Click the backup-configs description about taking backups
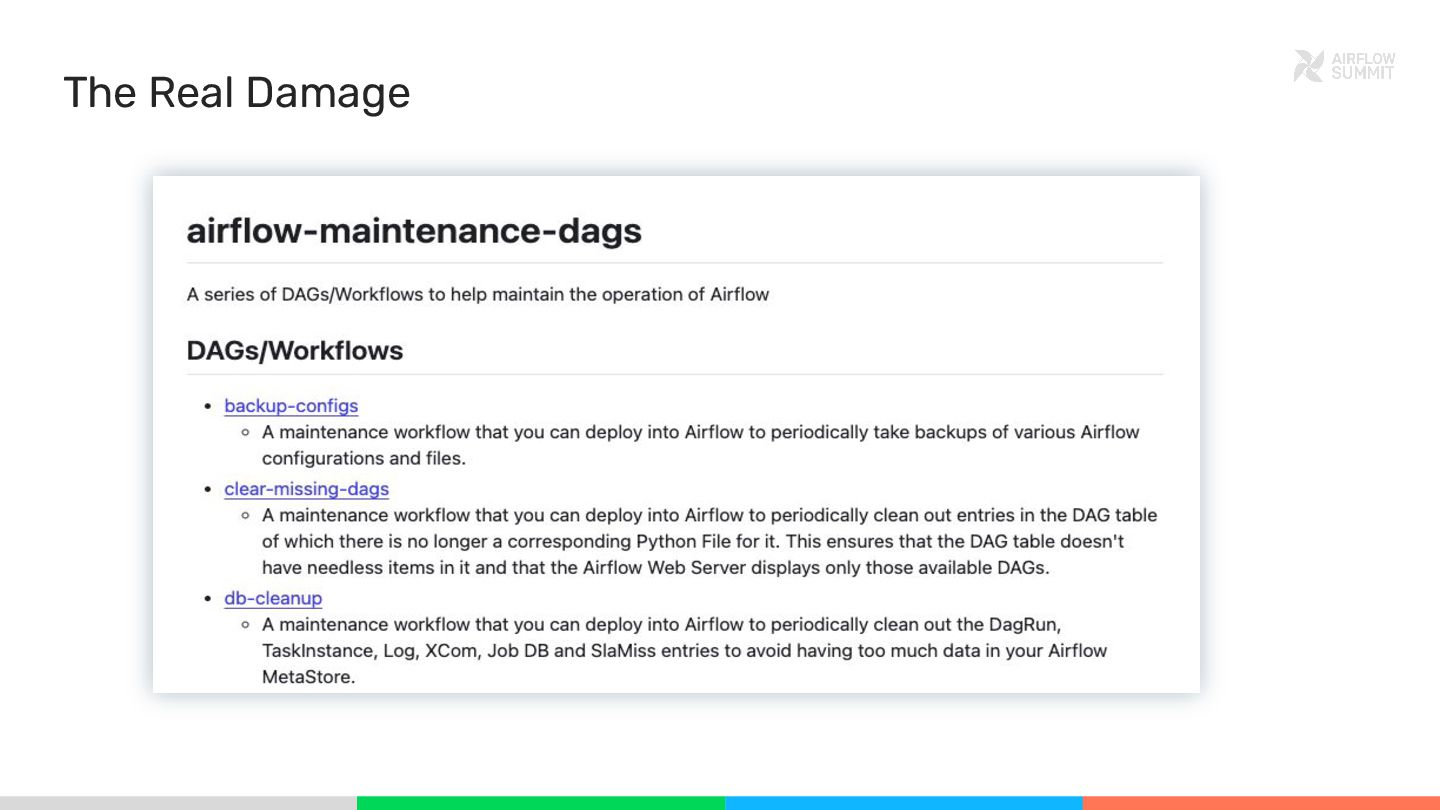The width and height of the screenshot is (1440, 810). click(x=700, y=445)
